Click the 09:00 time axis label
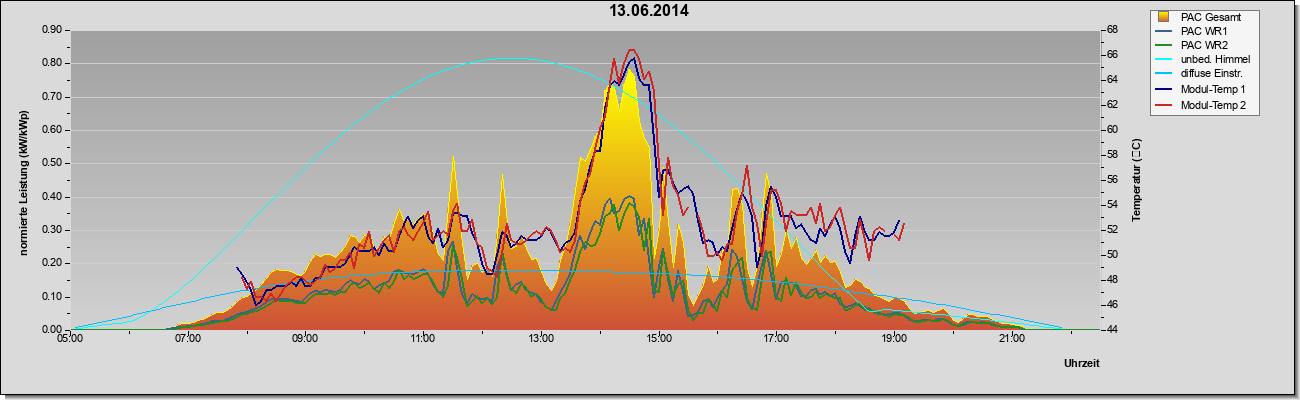The height and width of the screenshot is (400, 1300). [x=306, y=340]
